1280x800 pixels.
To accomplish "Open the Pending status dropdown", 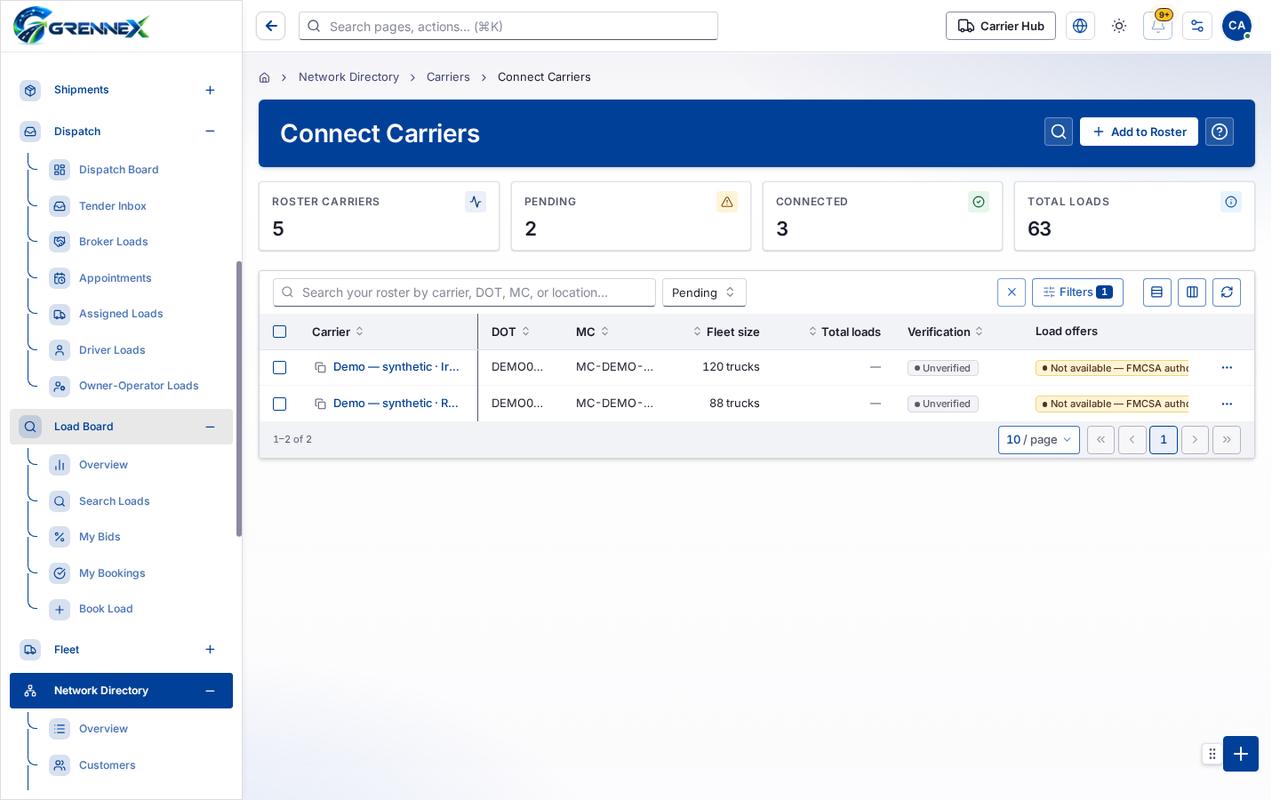I will coord(704,292).
